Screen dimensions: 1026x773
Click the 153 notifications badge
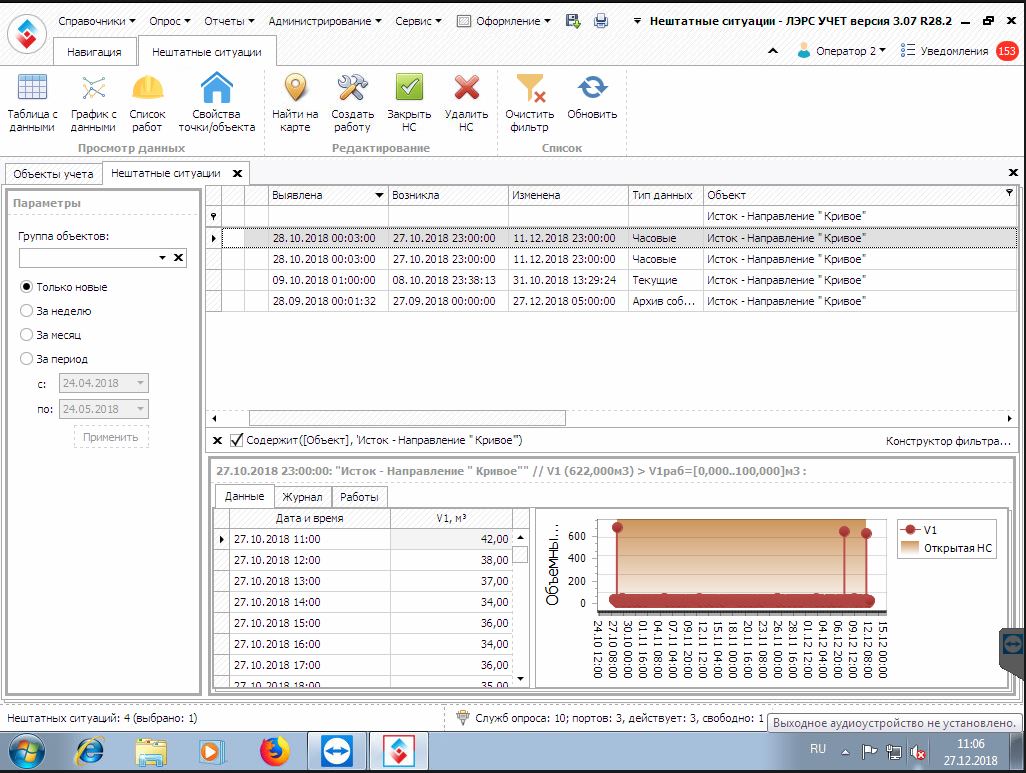pyautogui.click(x=1007, y=51)
